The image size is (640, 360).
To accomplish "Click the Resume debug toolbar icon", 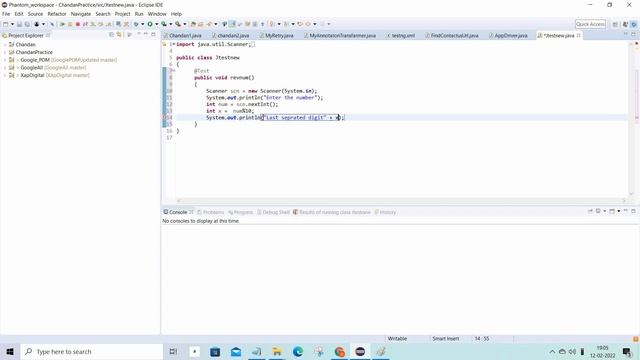I will click(62, 24).
